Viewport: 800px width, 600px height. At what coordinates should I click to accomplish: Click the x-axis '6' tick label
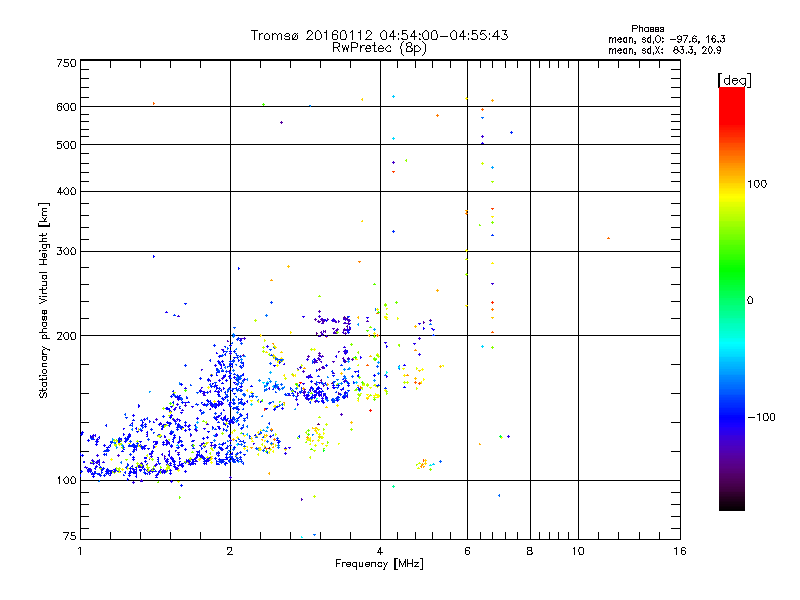[467, 551]
